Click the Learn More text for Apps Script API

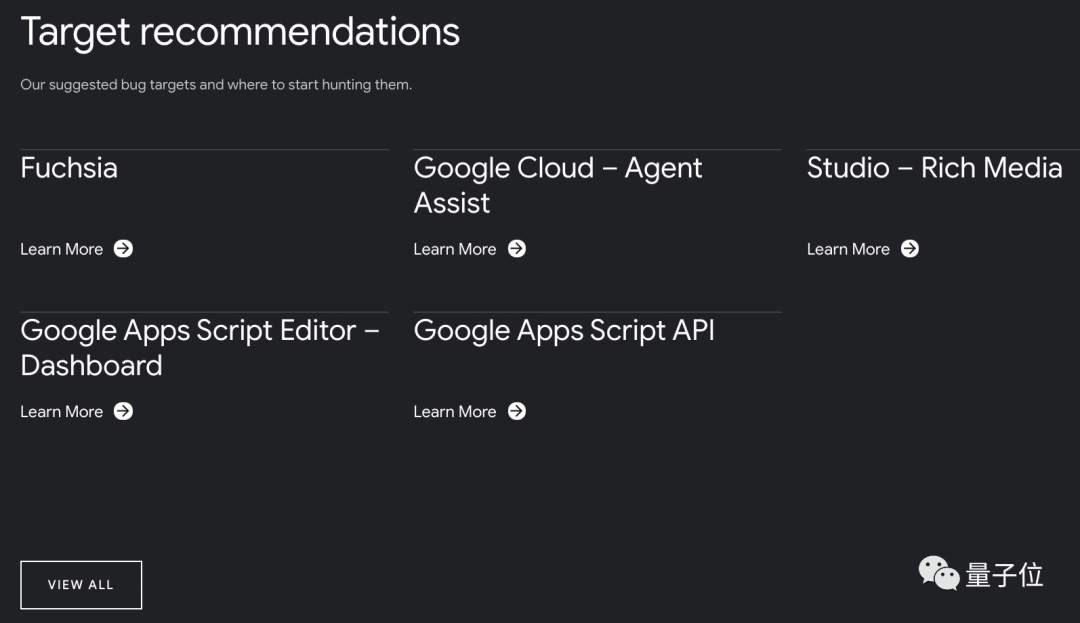pyautogui.click(x=455, y=411)
